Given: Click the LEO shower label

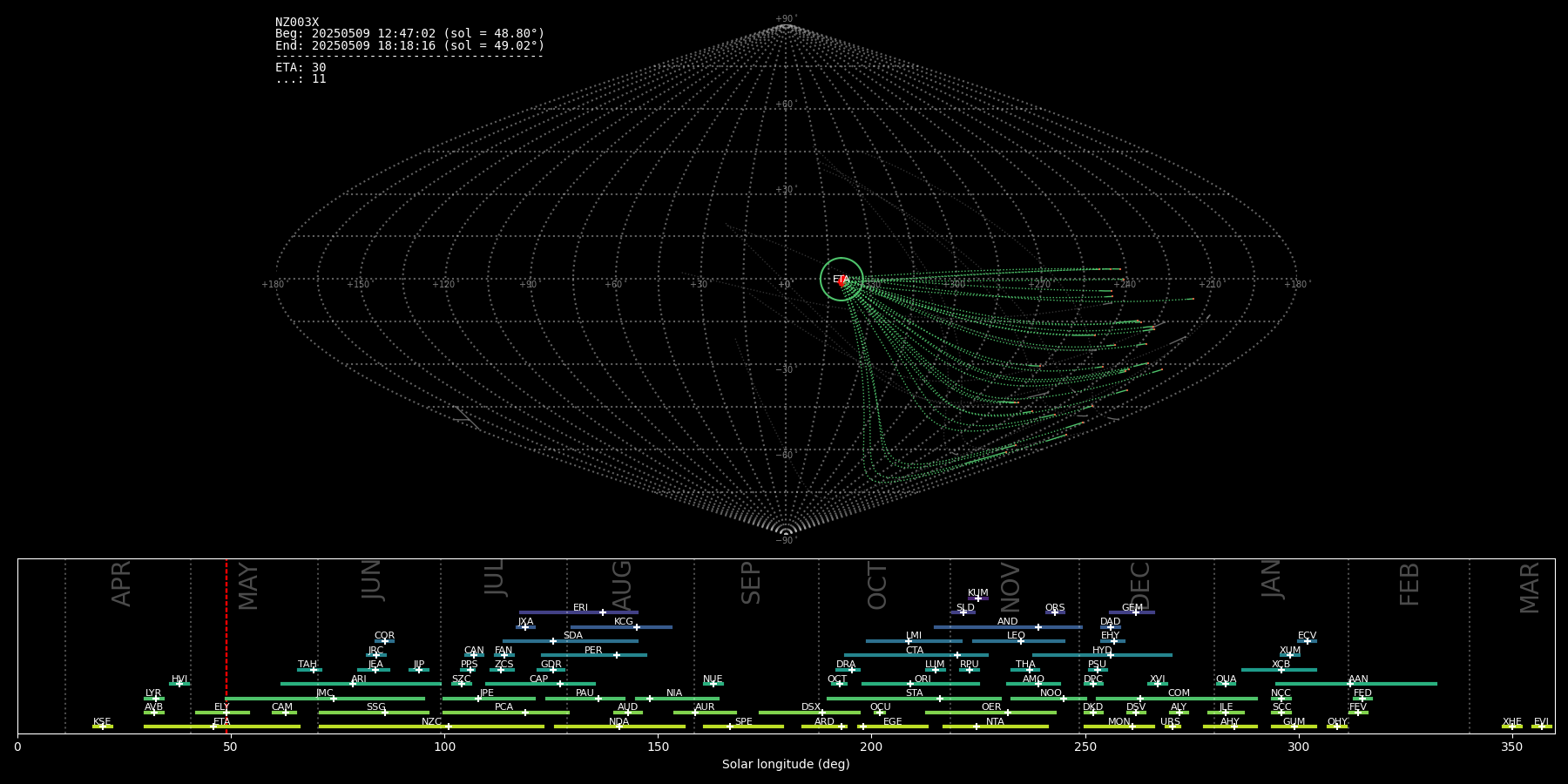Looking at the screenshot, I should [1017, 635].
